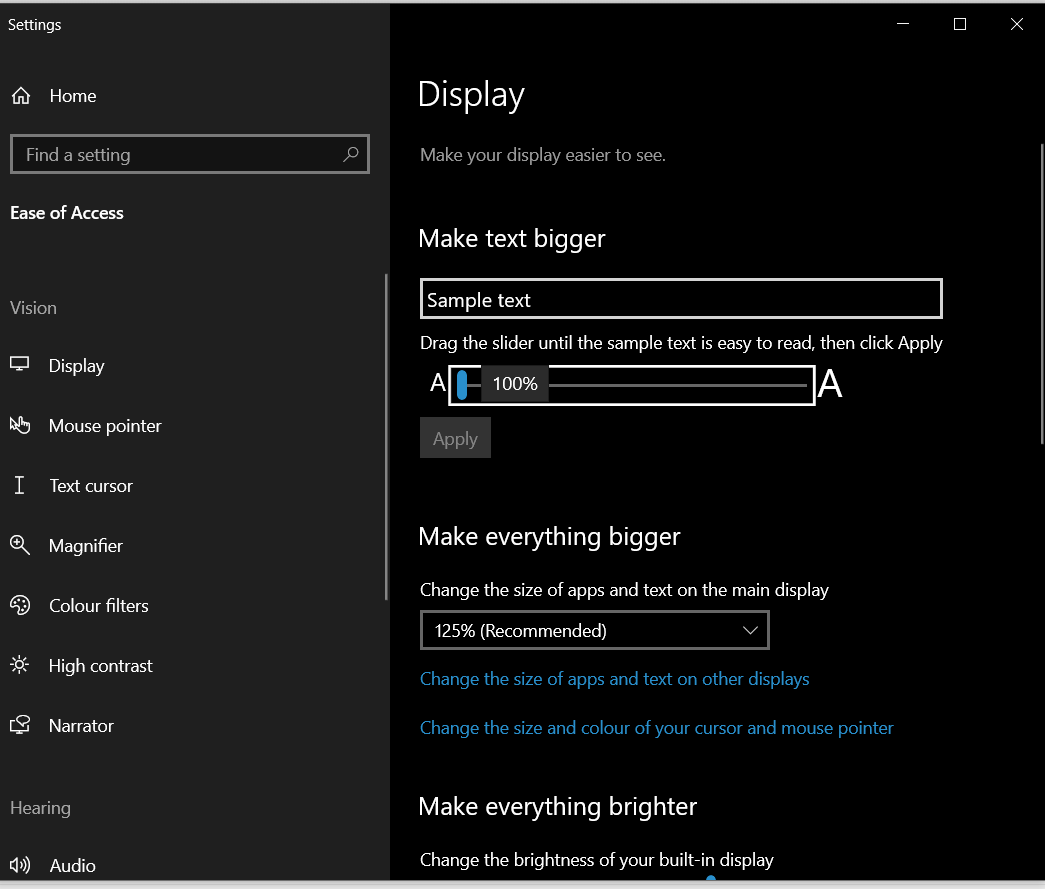The width and height of the screenshot is (1045, 889).
Task: Open Audio settings under Hearing
Action: 20,865
